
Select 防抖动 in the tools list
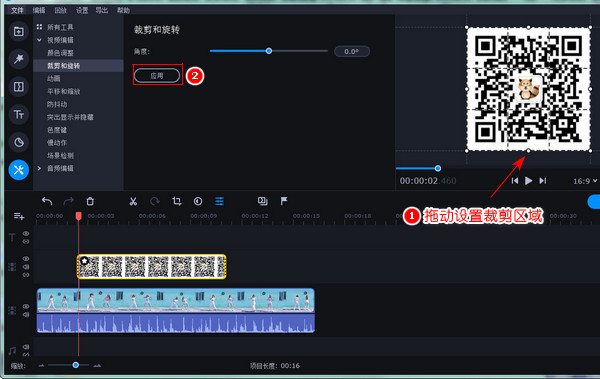coord(57,104)
